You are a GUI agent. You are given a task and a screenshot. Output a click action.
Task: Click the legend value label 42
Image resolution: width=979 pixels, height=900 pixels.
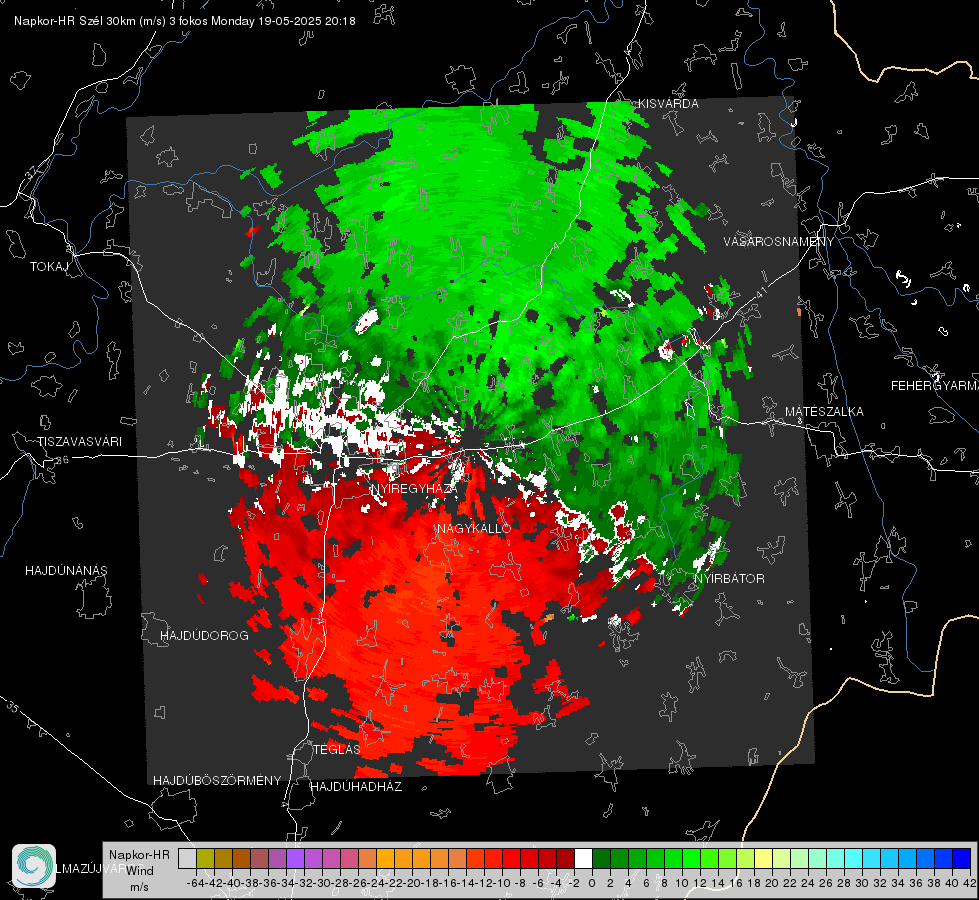pyautogui.click(x=970, y=883)
